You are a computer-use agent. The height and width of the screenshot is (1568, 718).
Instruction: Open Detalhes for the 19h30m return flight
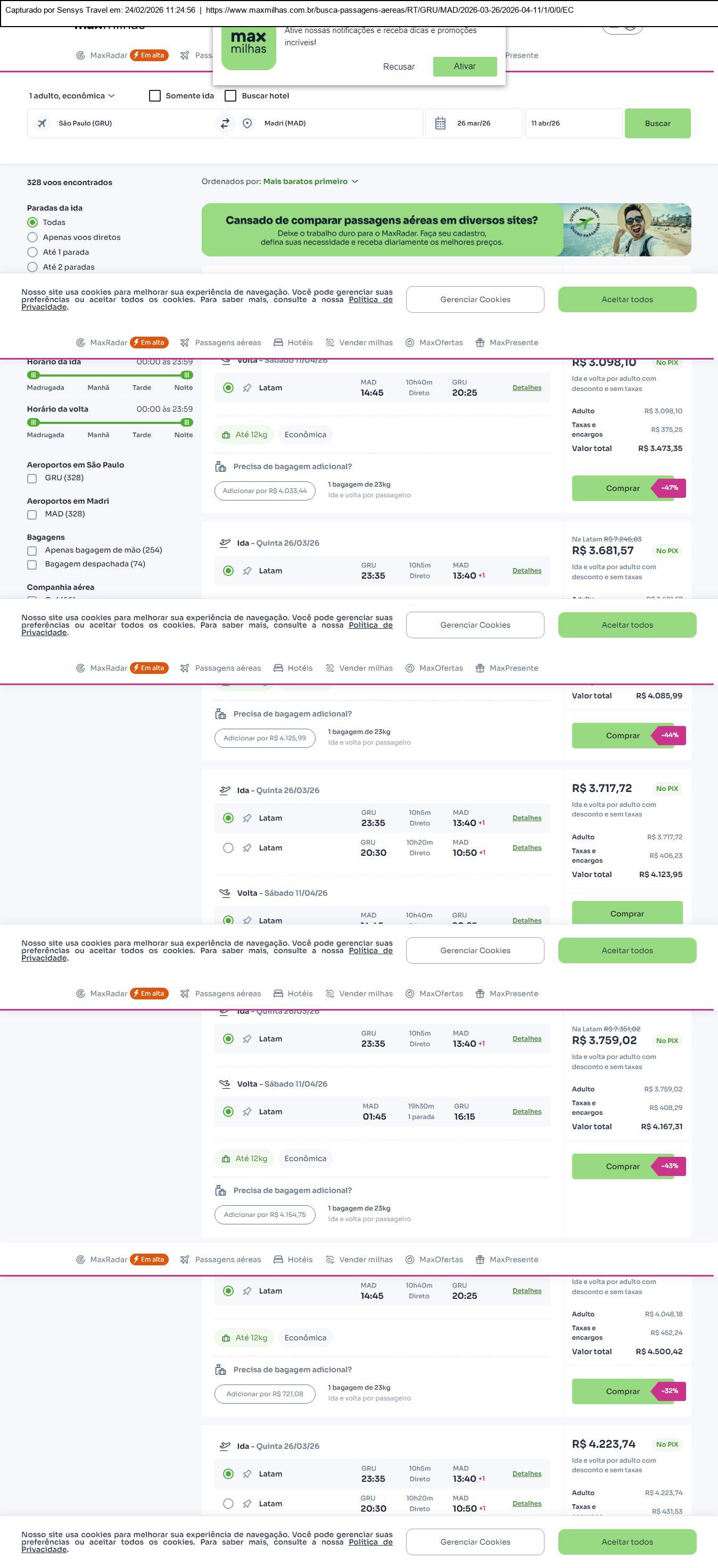pyautogui.click(x=527, y=1112)
